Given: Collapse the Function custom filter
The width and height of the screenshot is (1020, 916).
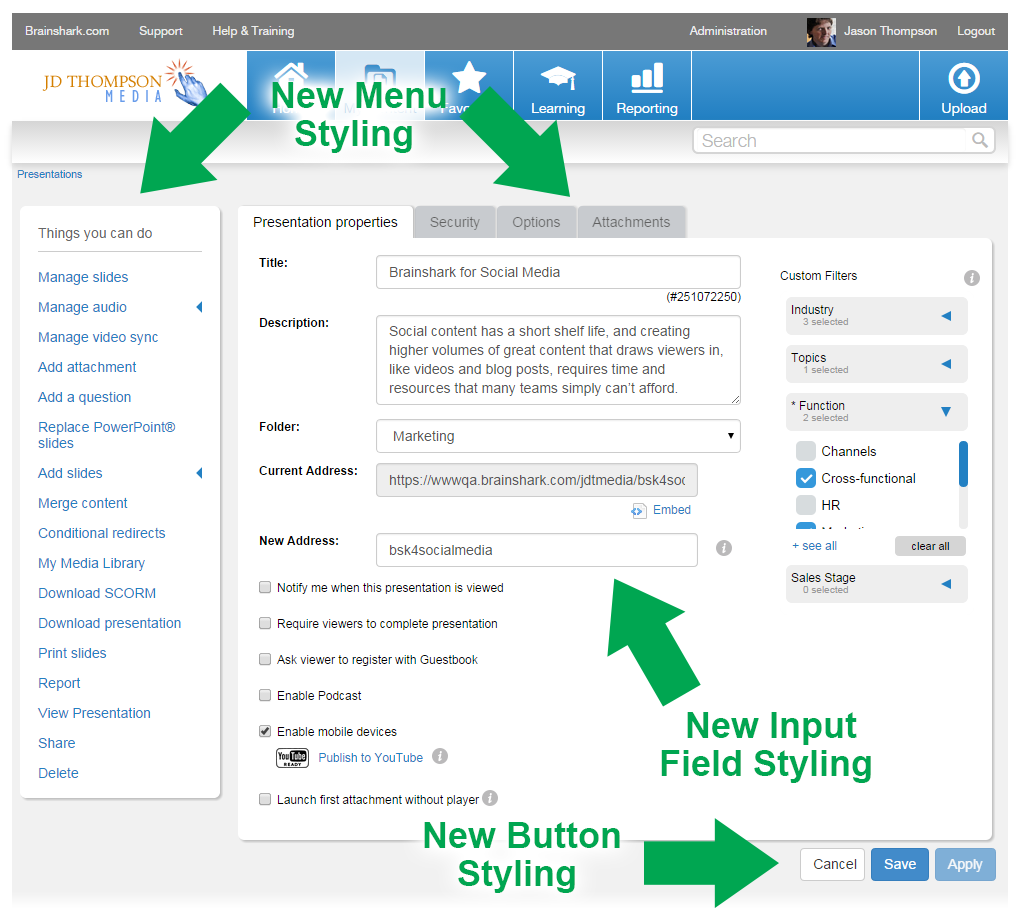Looking at the screenshot, I should coord(876,412).
